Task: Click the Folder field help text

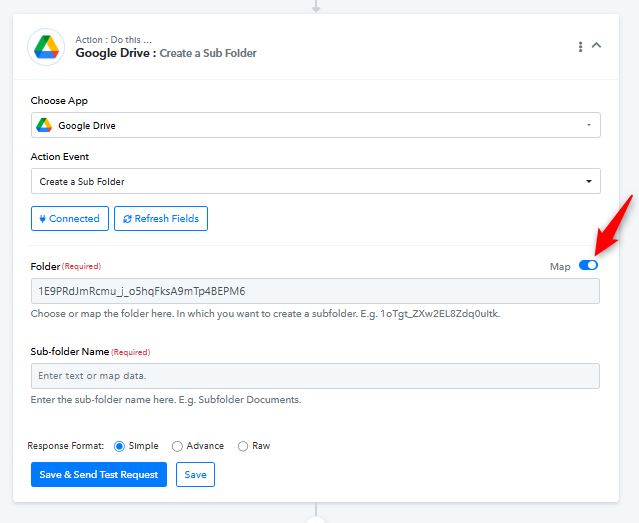Action: [265, 314]
